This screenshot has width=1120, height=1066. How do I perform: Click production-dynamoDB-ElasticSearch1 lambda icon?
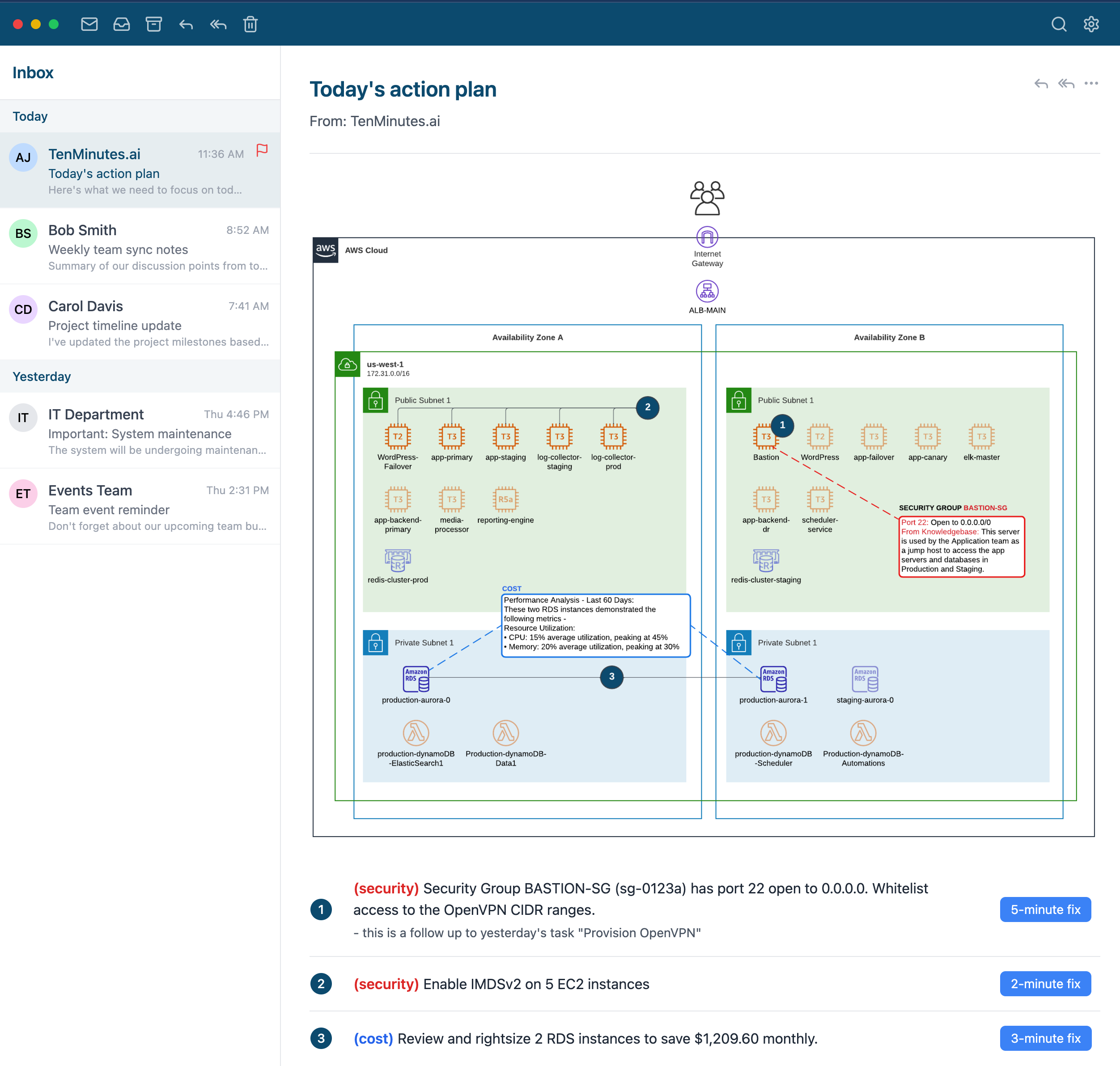(416, 733)
